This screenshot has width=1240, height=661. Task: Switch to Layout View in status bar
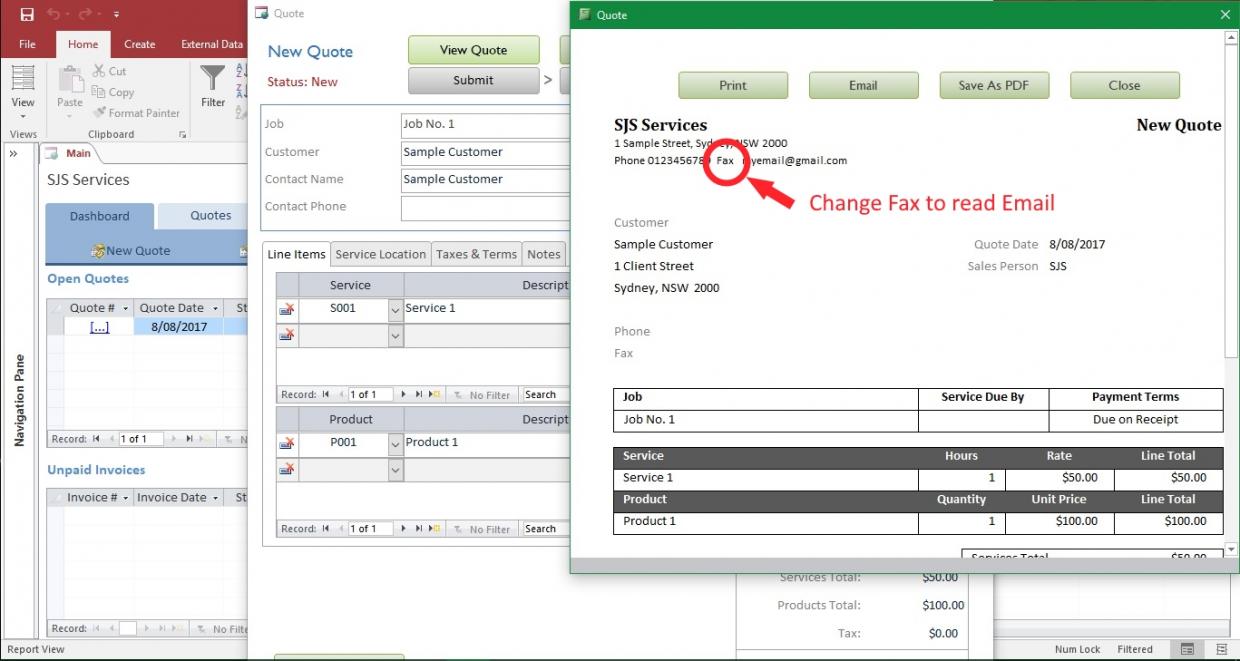[x=1220, y=649]
